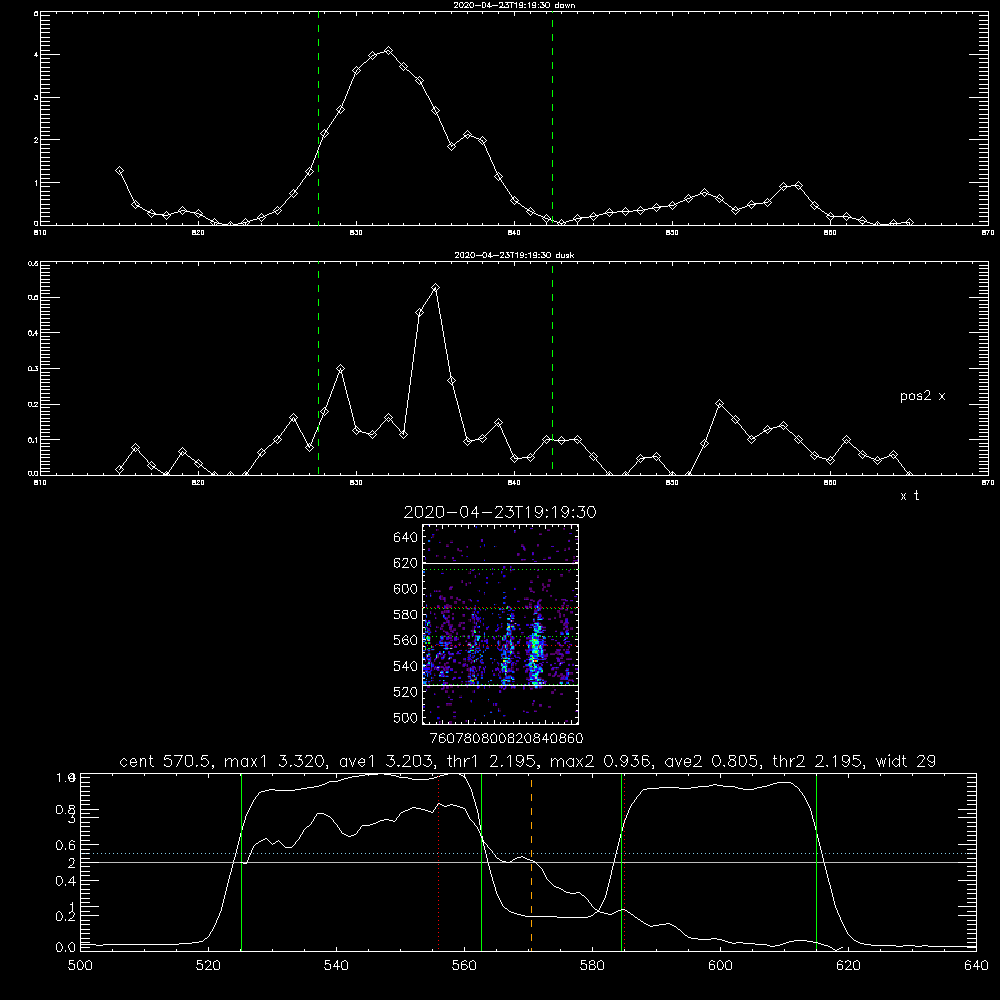This screenshot has height=1000, width=1000.
Task: Click the orange dashed vertical line in the bottom plot
Action: click(531, 862)
